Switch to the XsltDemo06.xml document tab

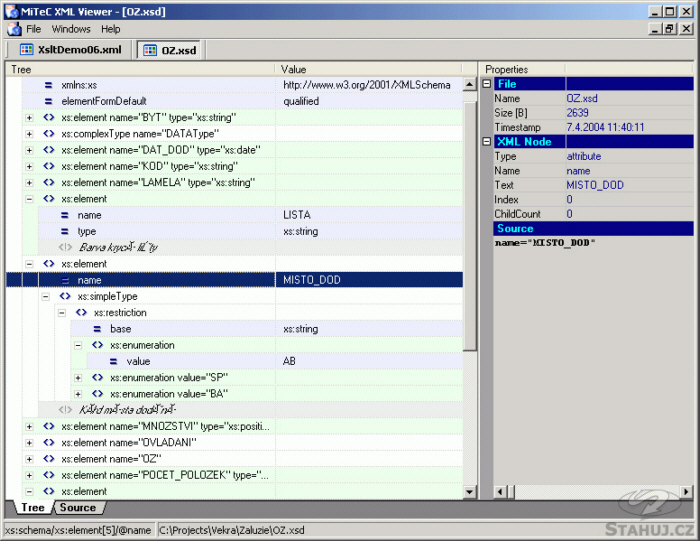click(x=71, y=50)
